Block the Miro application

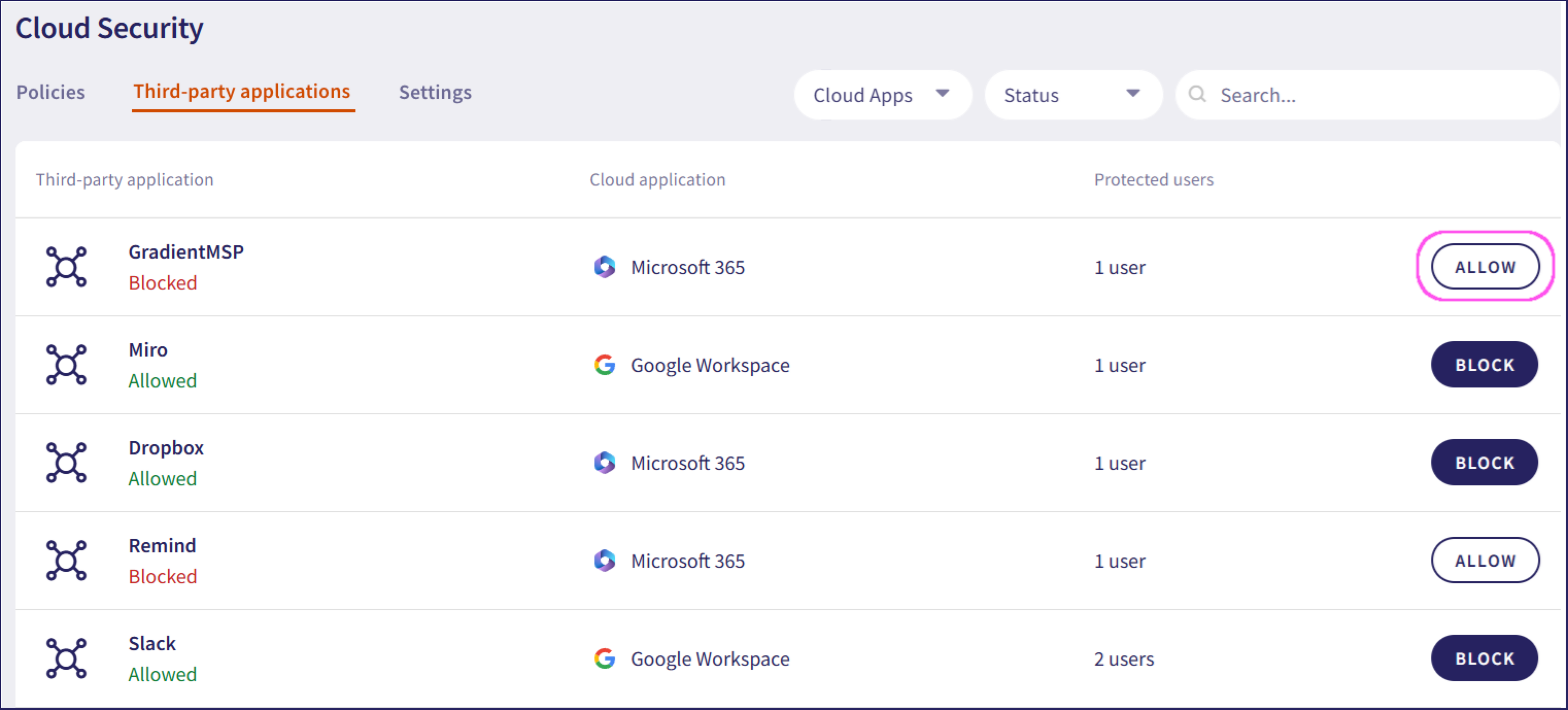1484,365
